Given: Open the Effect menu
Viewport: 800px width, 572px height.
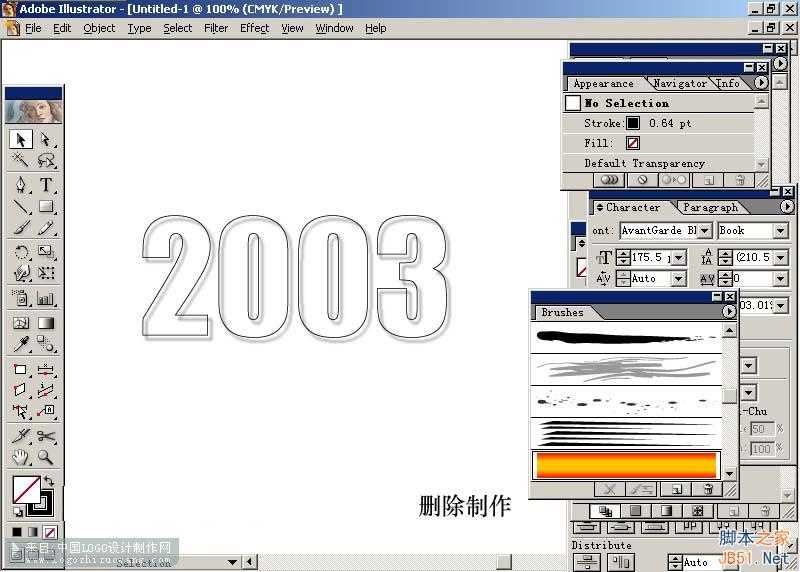Looking at the screenshot, I should coord(254,28).
